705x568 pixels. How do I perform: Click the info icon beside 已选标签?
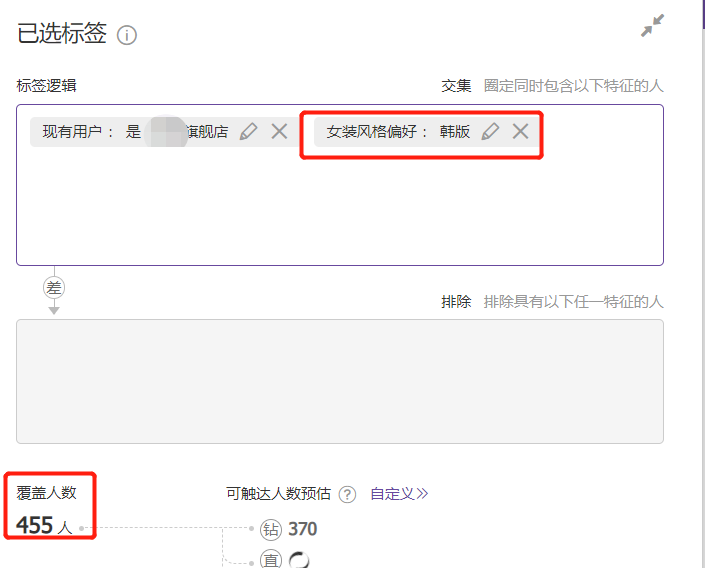[x=127, y=35]
